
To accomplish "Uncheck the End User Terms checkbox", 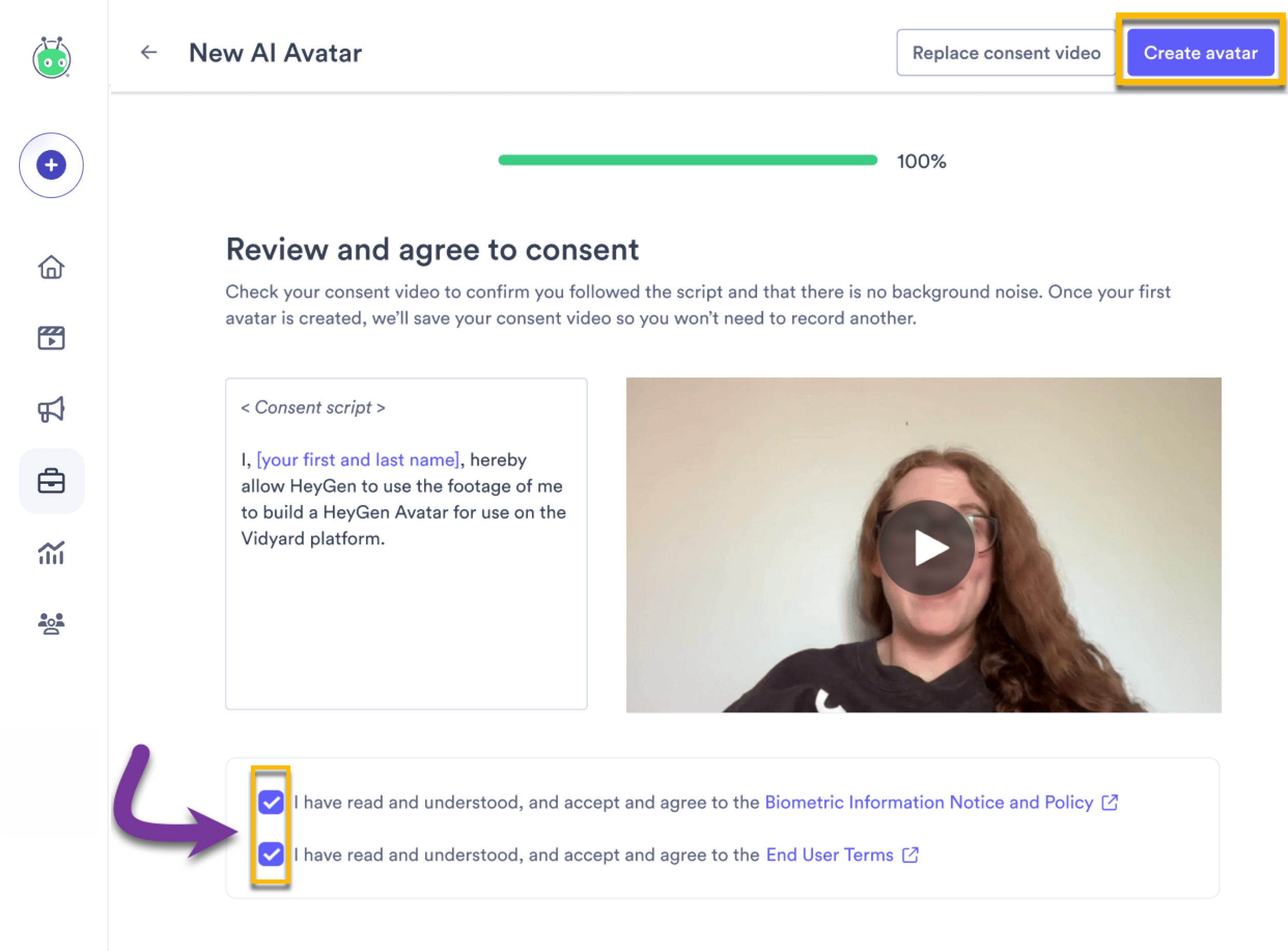I will point(271,855).
